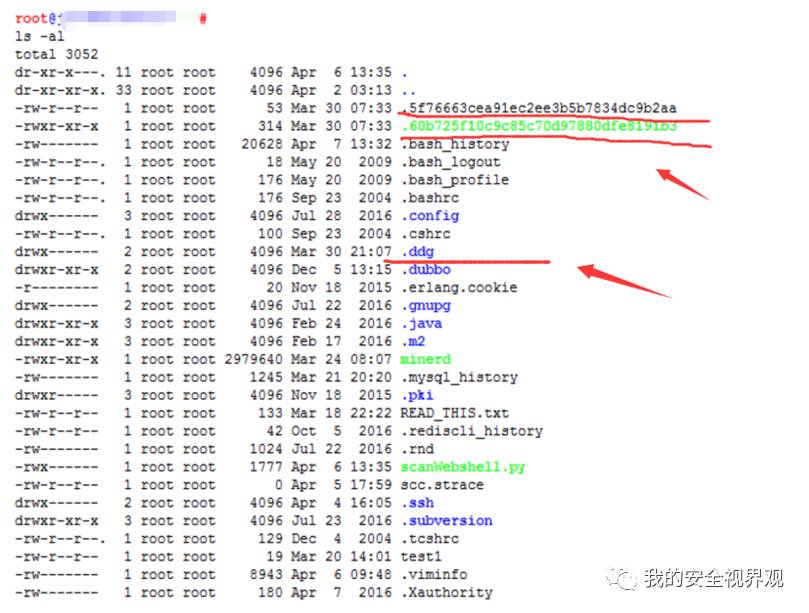Click the scanWebshell.py file size 1777

(x=266, y=467)
